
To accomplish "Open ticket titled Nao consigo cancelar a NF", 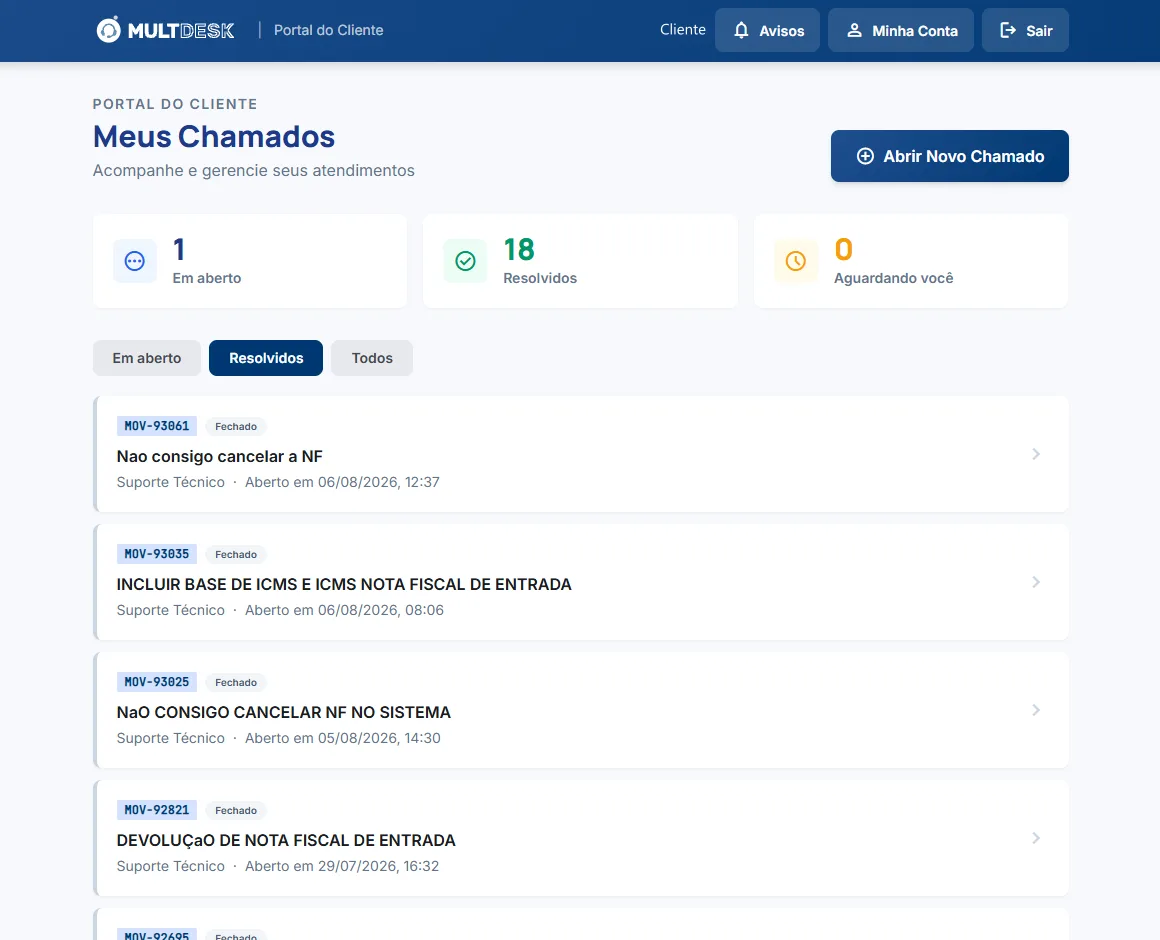I will 220,456.
